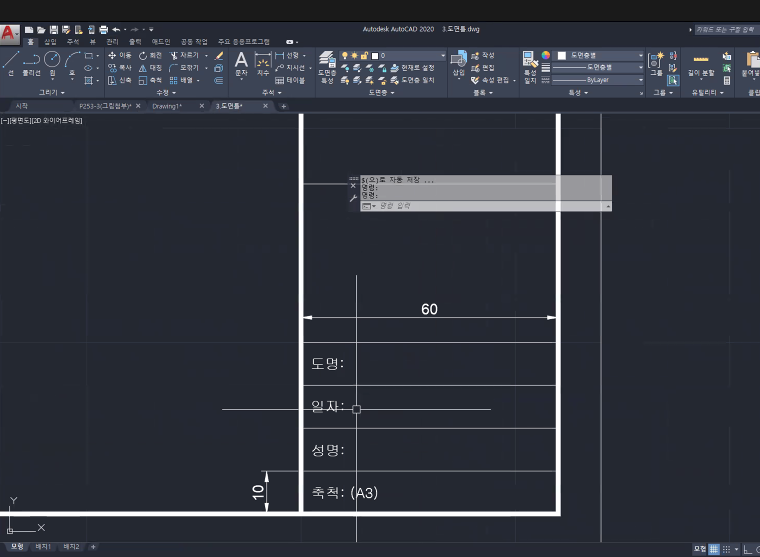This screenshot has height=557, width=760.
Task: Activate the Scale (축척) tool
Action: pyautogui.click(x=150, y=80)
